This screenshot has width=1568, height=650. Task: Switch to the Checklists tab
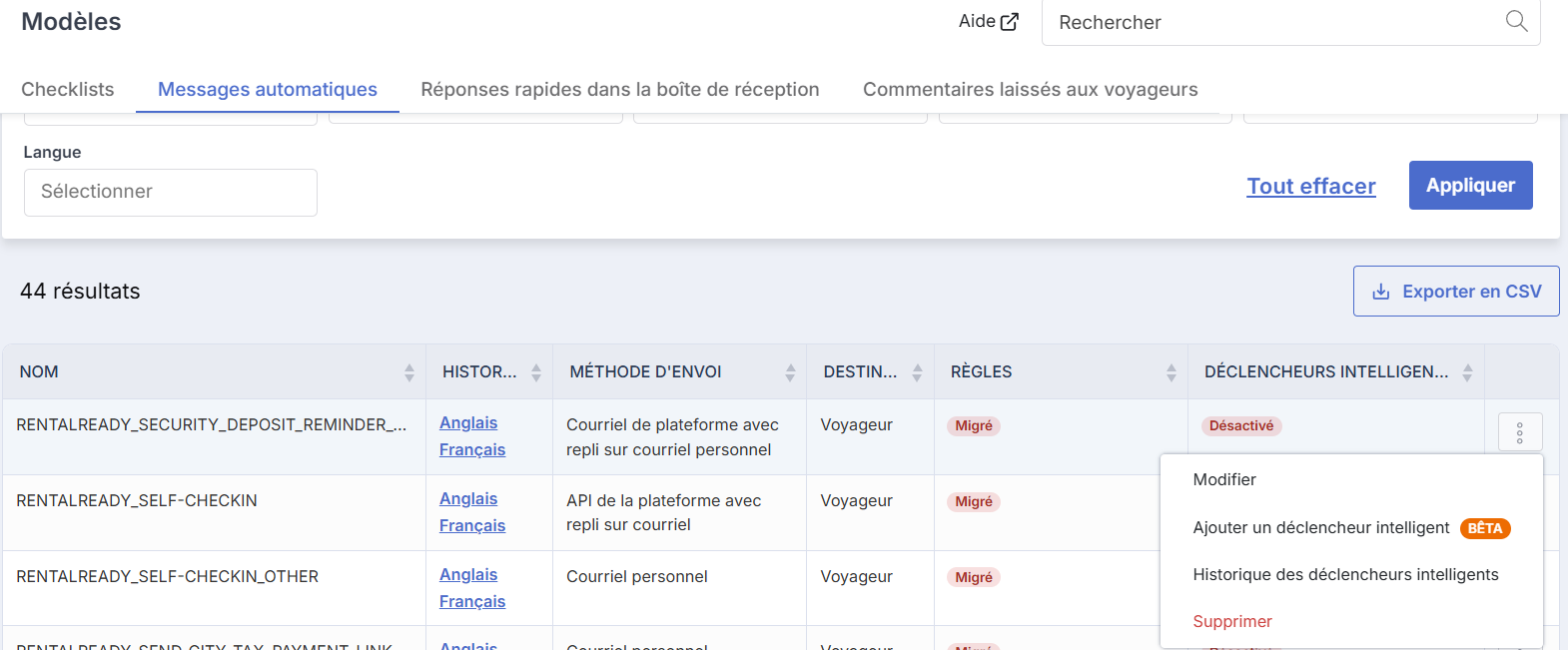click(x=68, y=89)
